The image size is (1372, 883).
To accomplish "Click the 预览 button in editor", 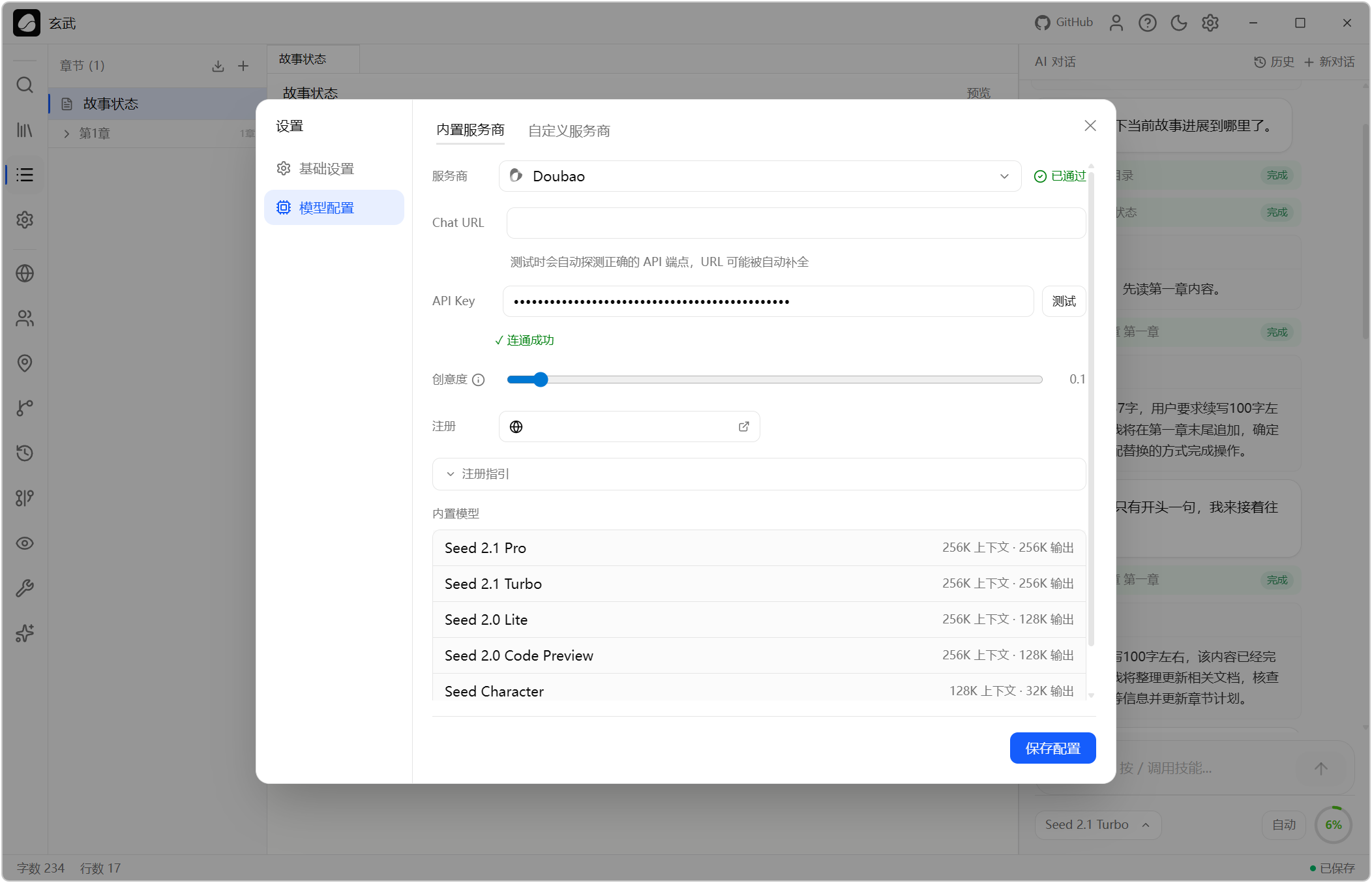I will point(978,93).
